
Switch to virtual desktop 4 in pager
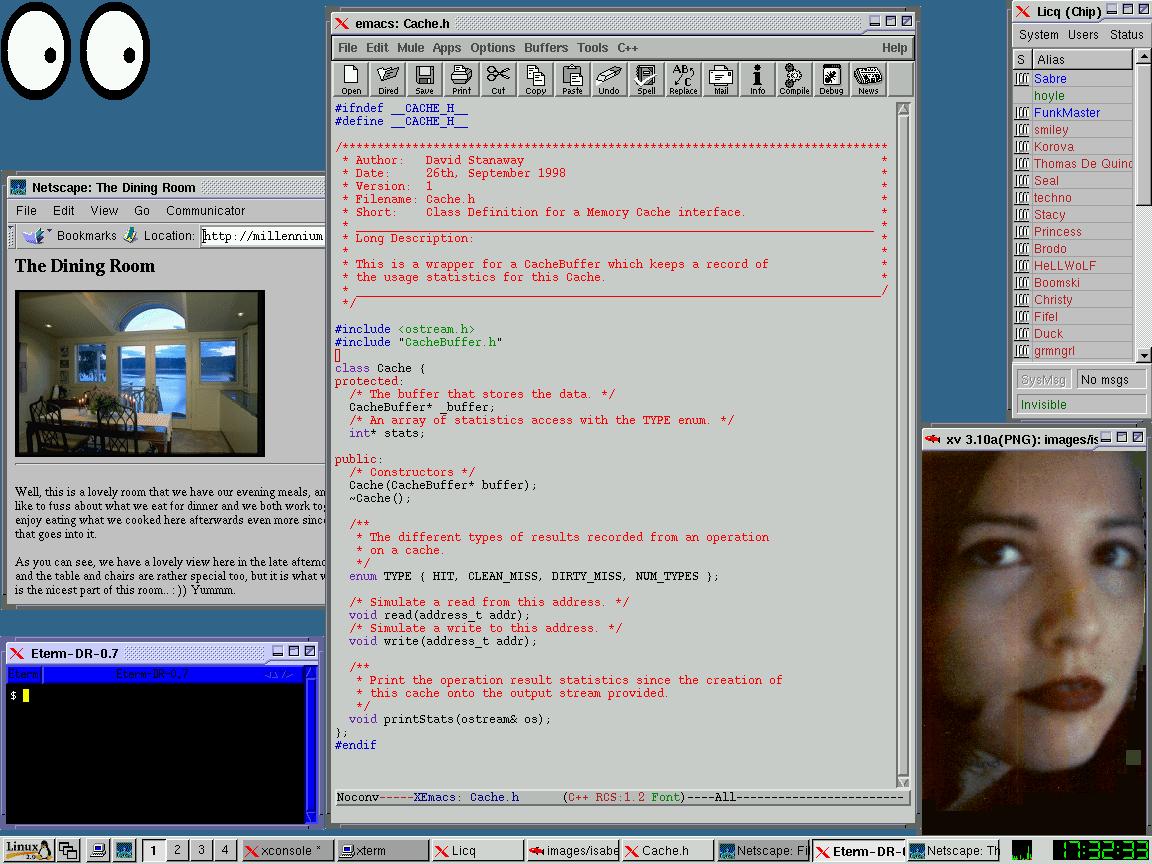pos(225,850)
